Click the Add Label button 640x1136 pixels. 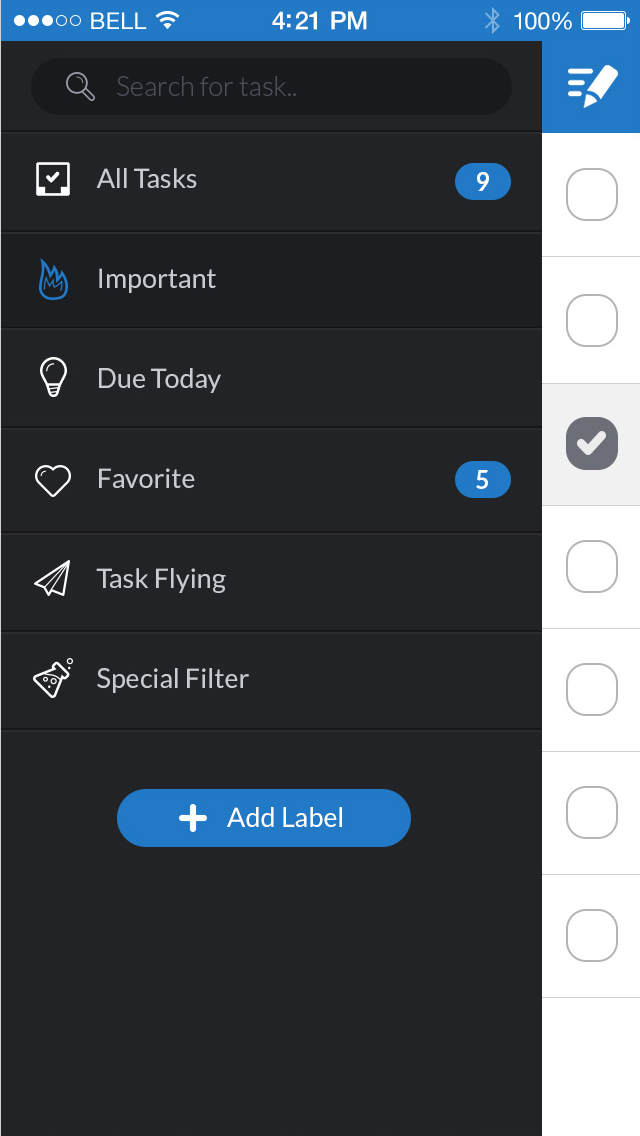263,817
